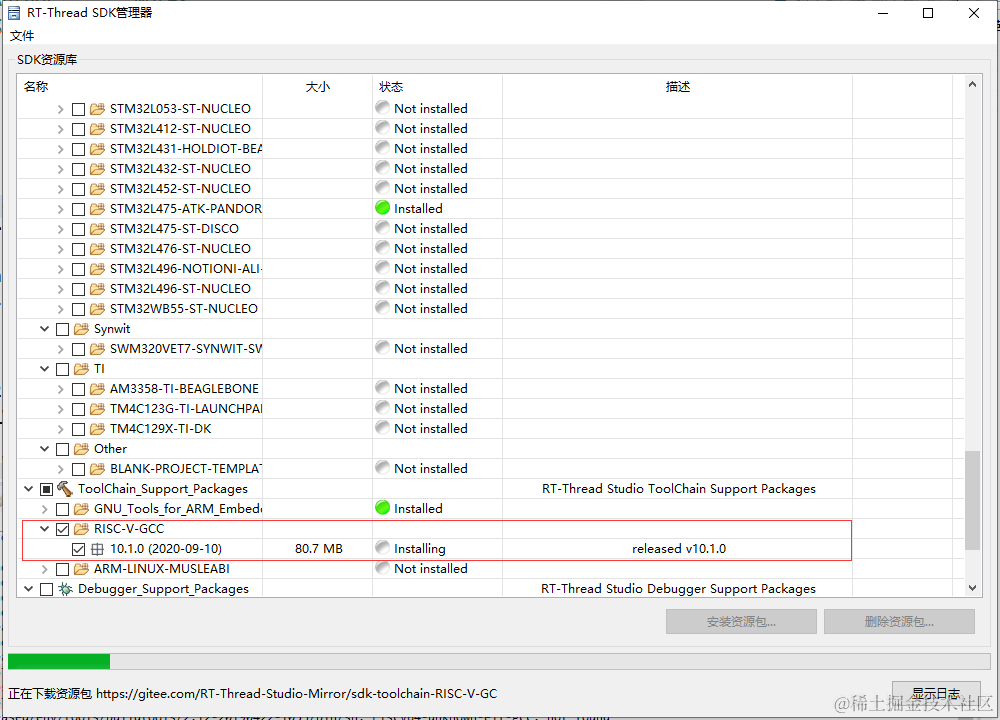Screen dimensions: 1000x720
Task: Click the 安装资源包 button
Action: pos(741,622)
